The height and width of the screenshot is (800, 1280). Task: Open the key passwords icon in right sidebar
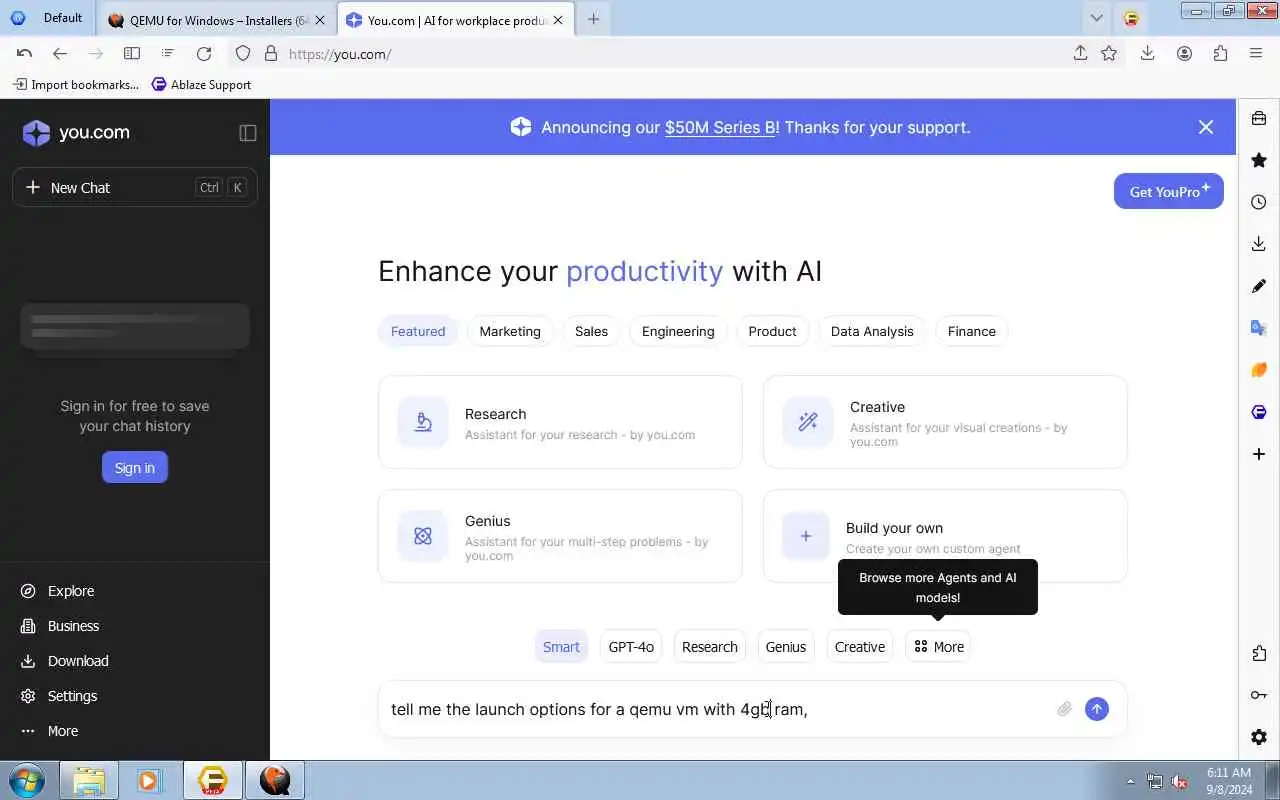pyautogui.click(x=1259, y=695)
